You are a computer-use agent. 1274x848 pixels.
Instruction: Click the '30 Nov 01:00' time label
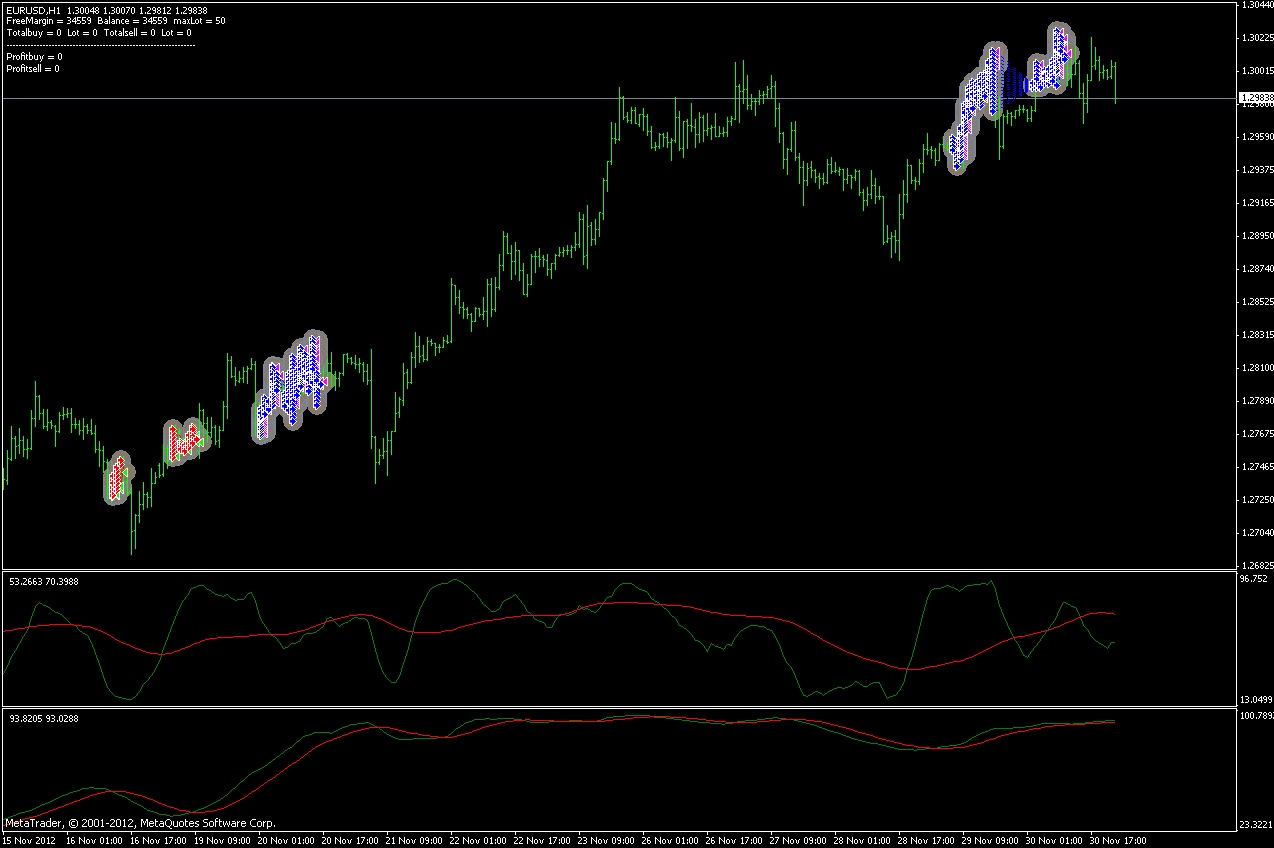click(x=1054, y=841)
